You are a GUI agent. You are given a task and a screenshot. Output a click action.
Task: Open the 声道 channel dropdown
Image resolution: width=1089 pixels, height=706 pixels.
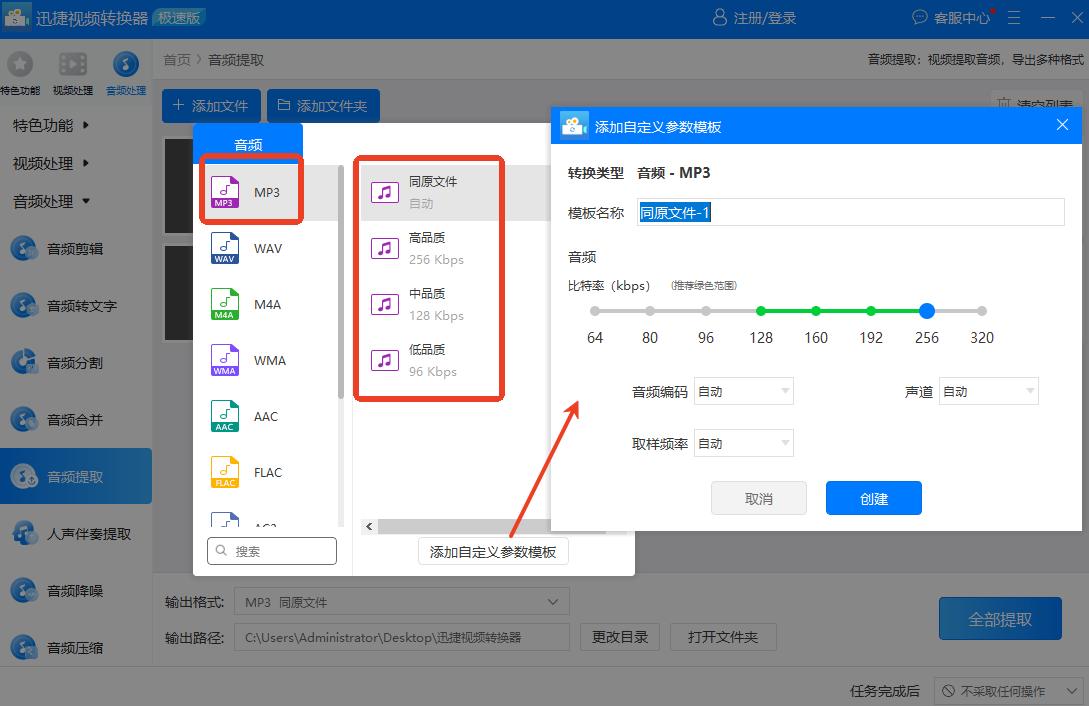(x=988, y=392)
